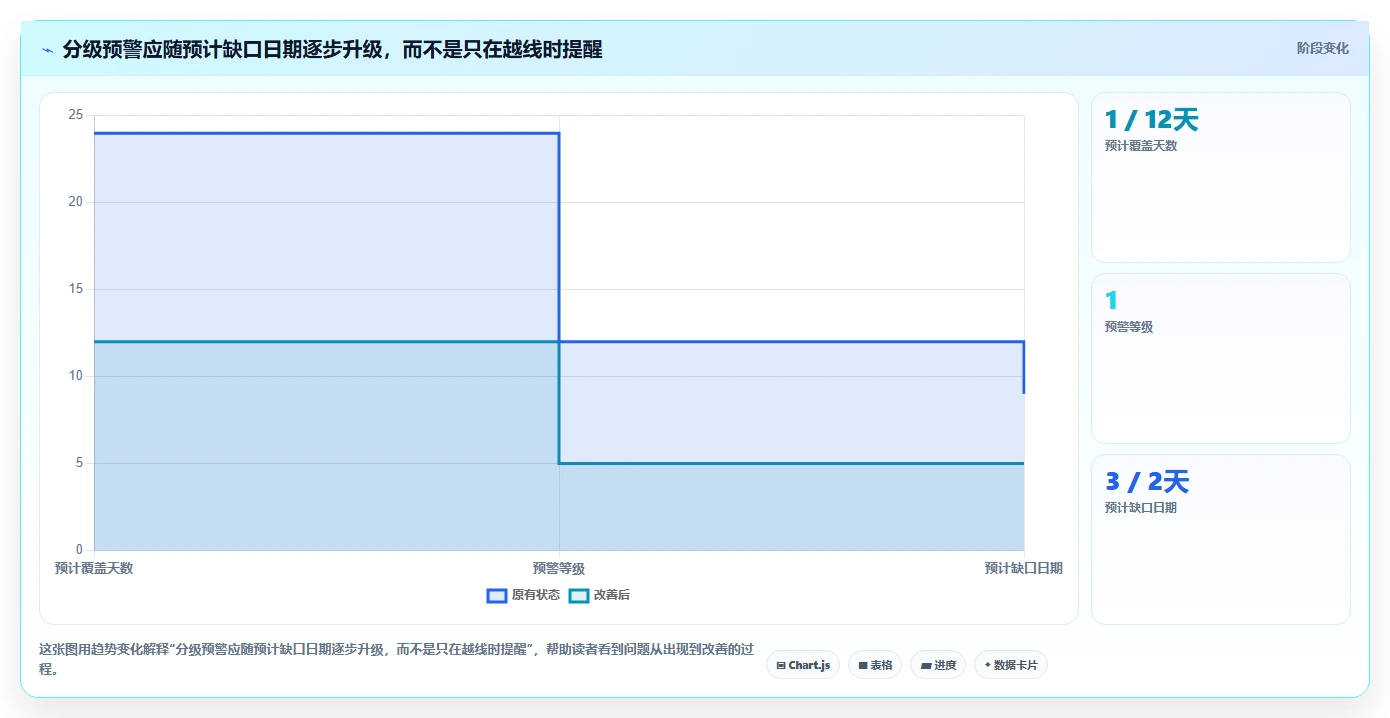
Task: Select the 表格 tag
Action: [875, 665]
